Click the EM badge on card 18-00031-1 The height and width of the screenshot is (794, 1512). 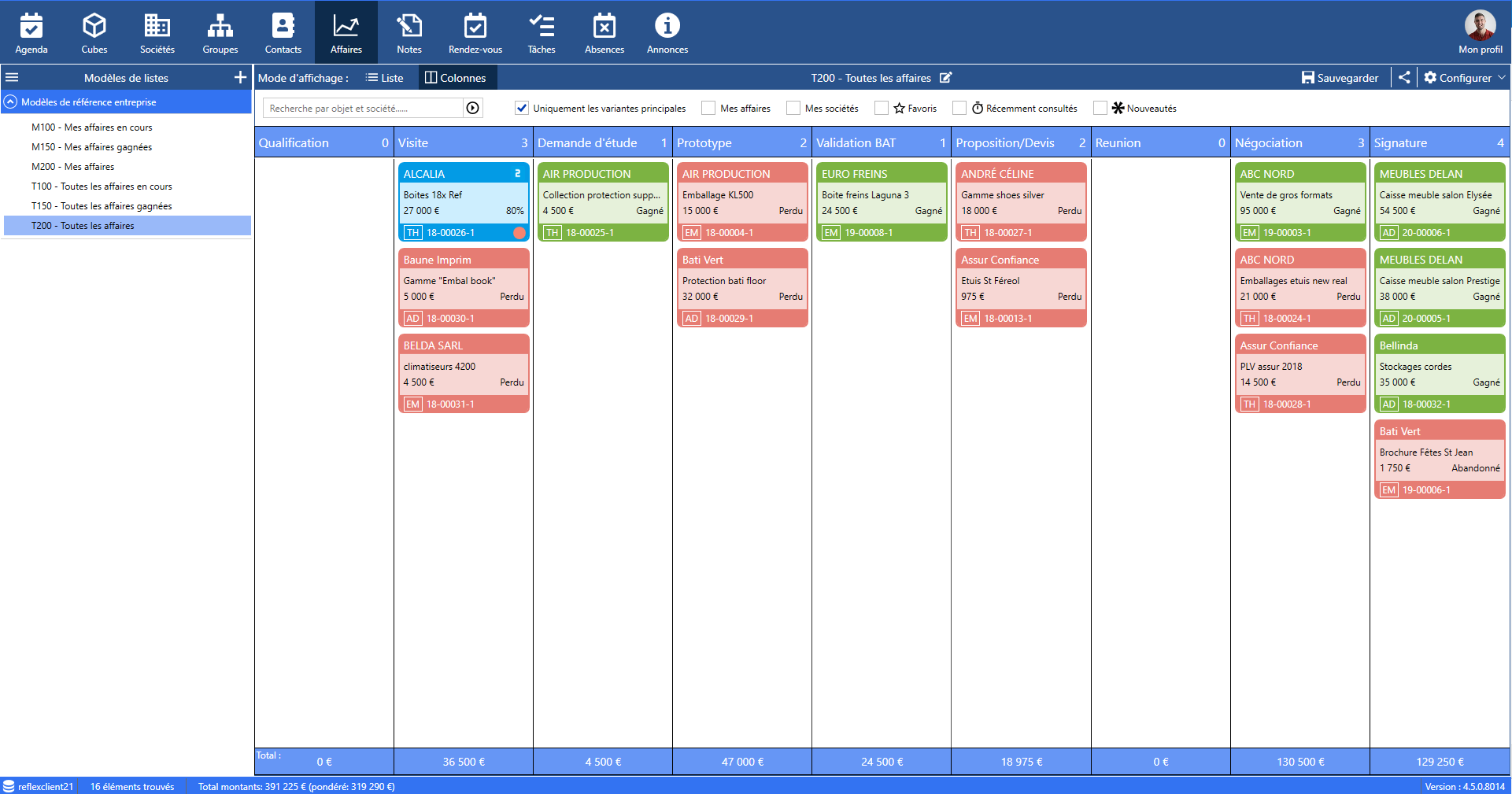[412, 404]
